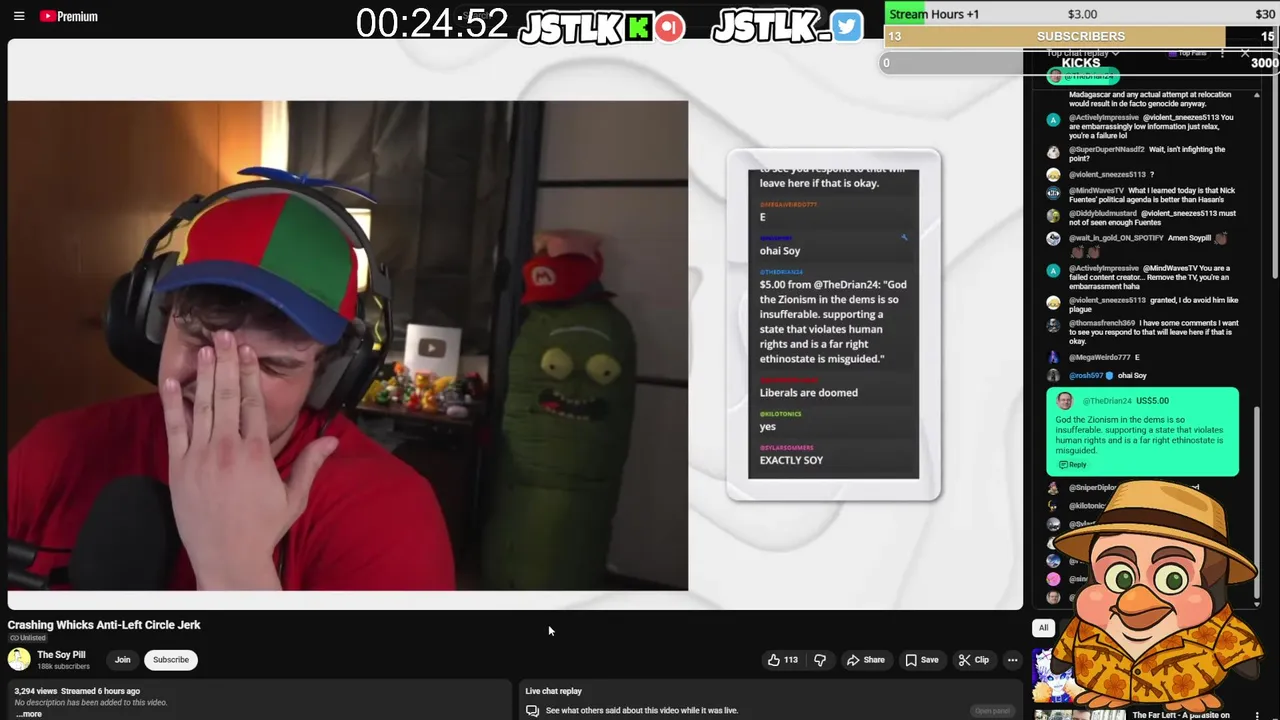
Task: Dislike this video with thumbs-down icon
Action: click(x=820, y=660)
